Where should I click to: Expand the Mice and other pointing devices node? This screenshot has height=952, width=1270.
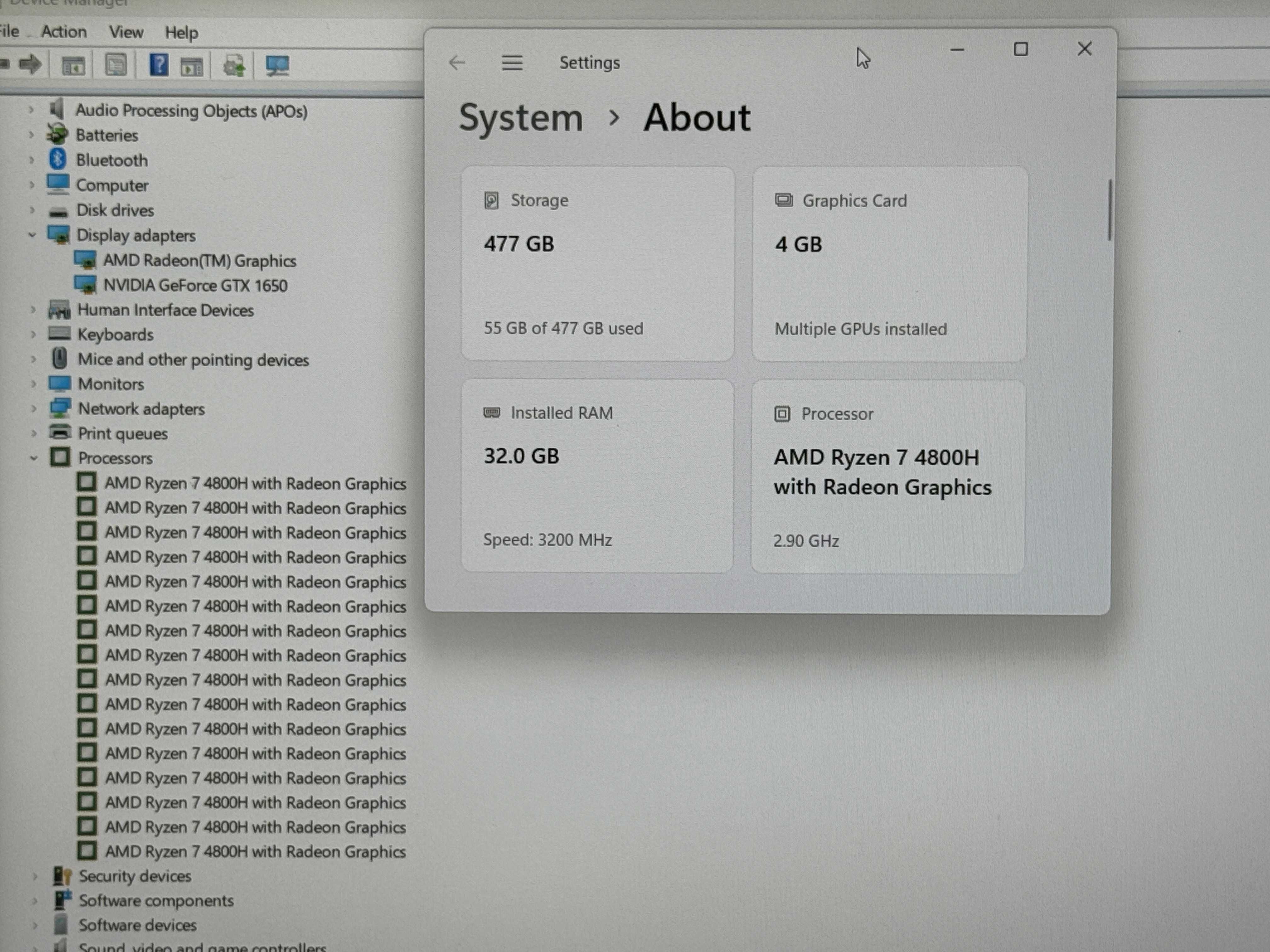click(x=33, y=359)
